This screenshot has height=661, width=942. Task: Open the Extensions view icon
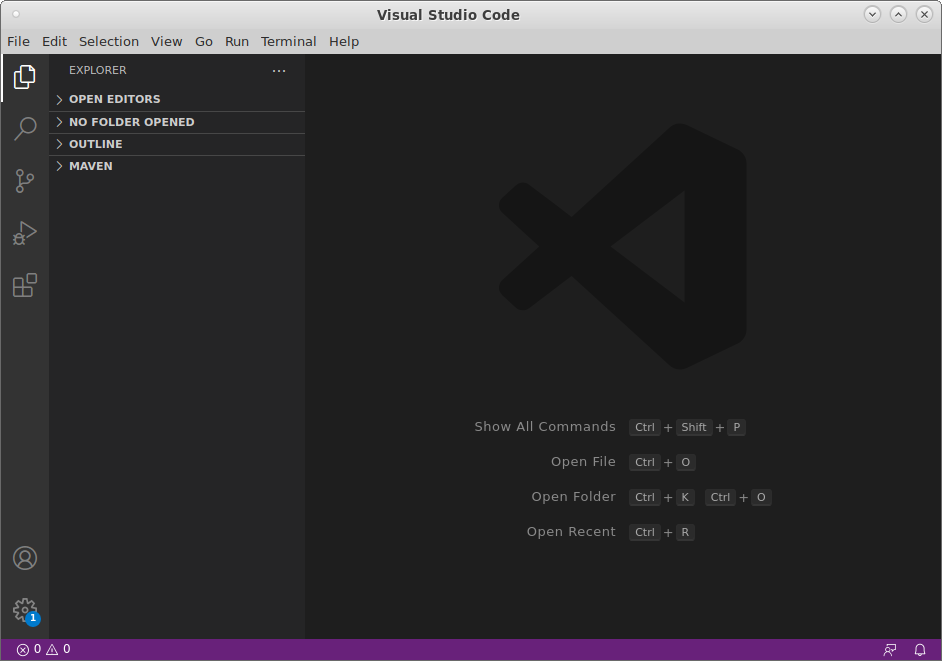(25, 285)
